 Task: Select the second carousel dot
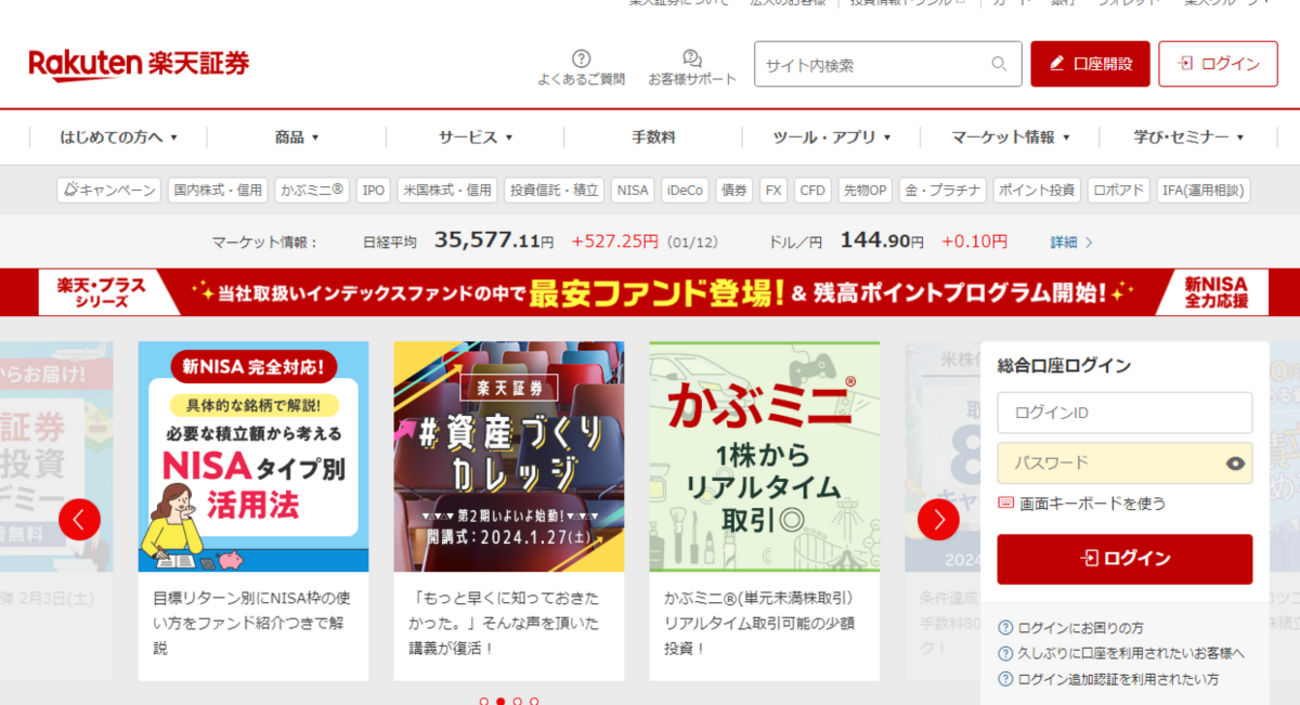(x=500, y=701)
